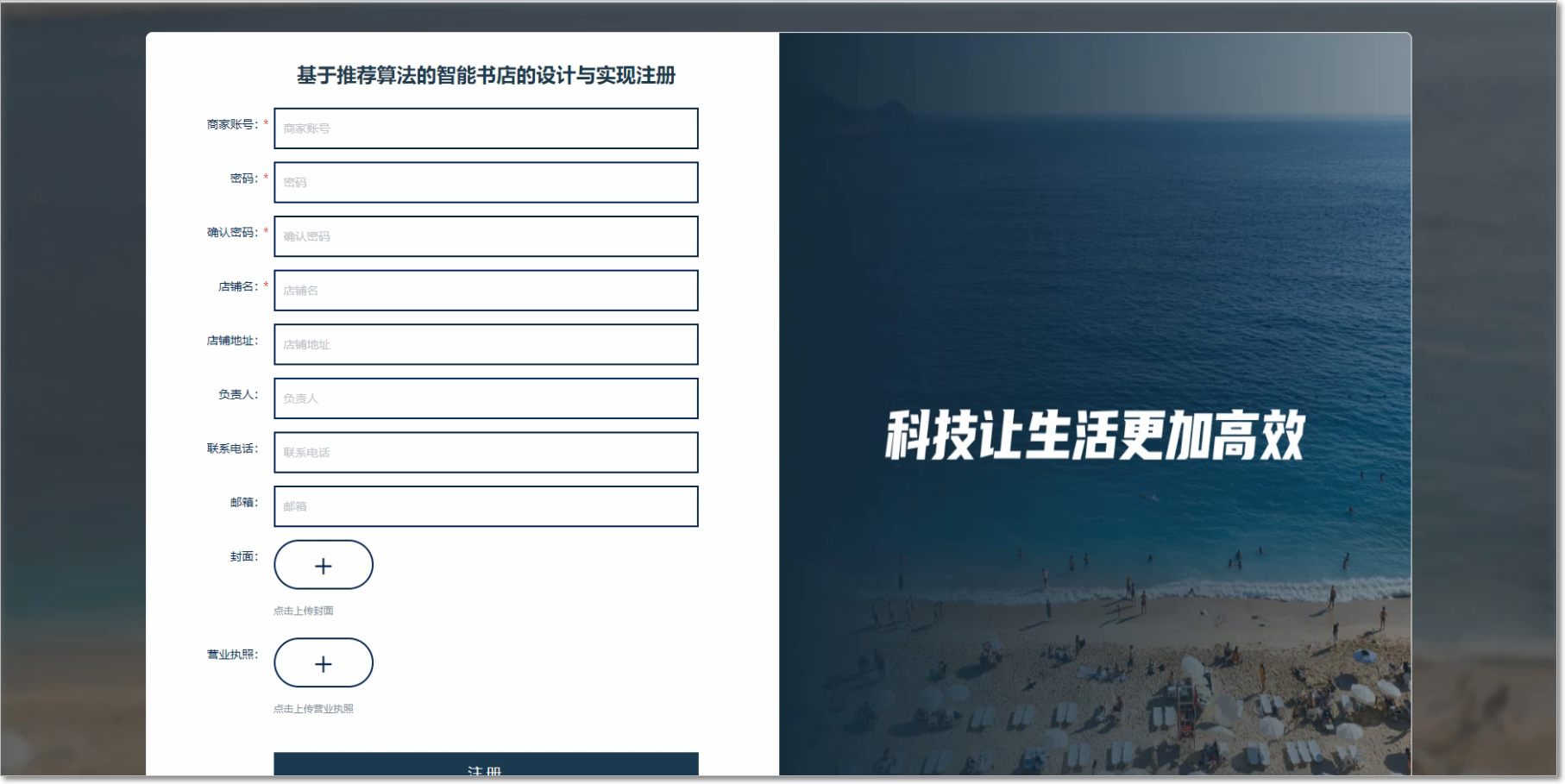Viewport: 1565px width, 784px height.
Task: Click the 点击上传营业执照 hint text
Action: (313, 709)
